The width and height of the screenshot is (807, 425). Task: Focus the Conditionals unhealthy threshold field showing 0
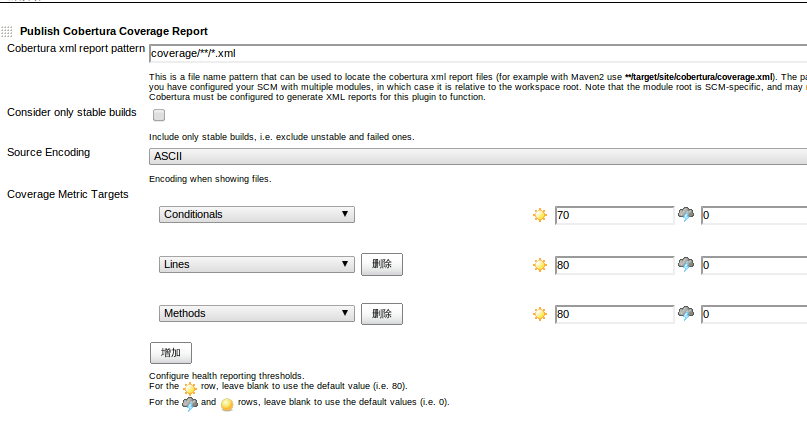(x=754, y=215)
